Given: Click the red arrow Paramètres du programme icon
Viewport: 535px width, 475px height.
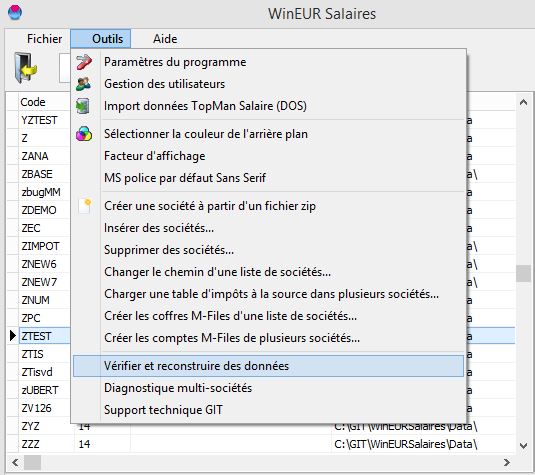Looking at the screenshot, I should point(84,62).
